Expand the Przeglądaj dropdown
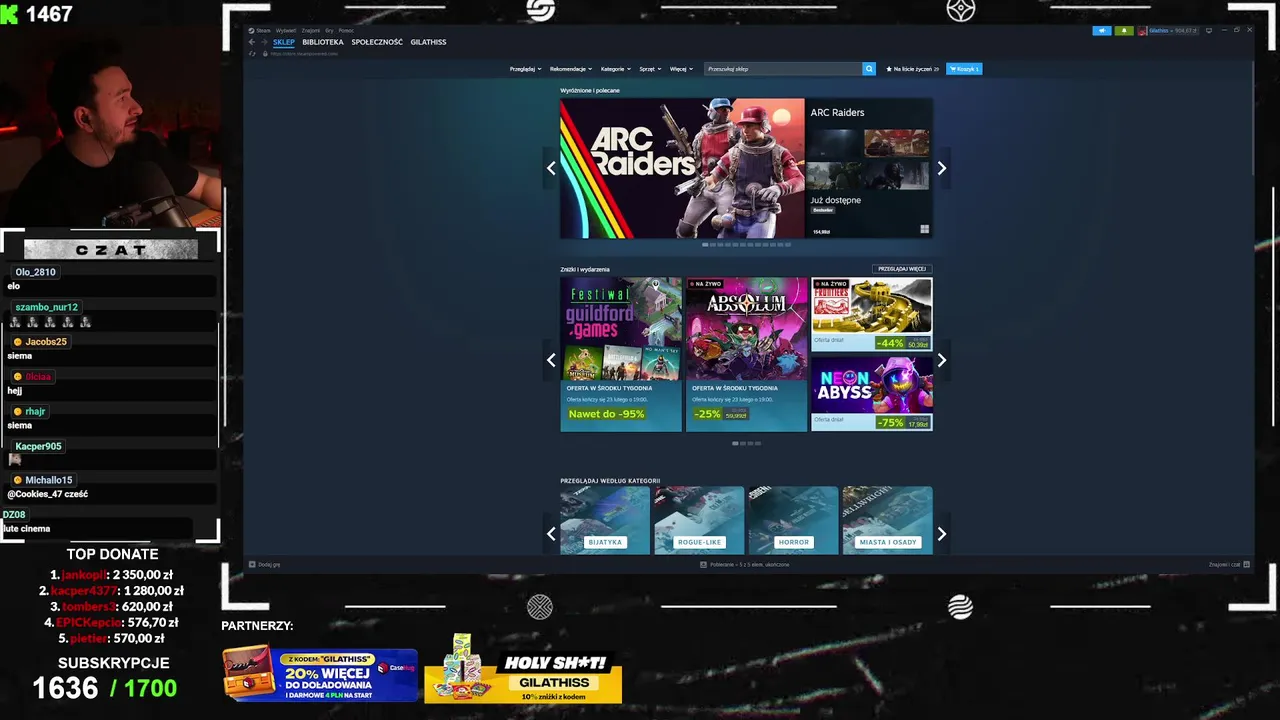1280x720 pixels. (525, 69)
